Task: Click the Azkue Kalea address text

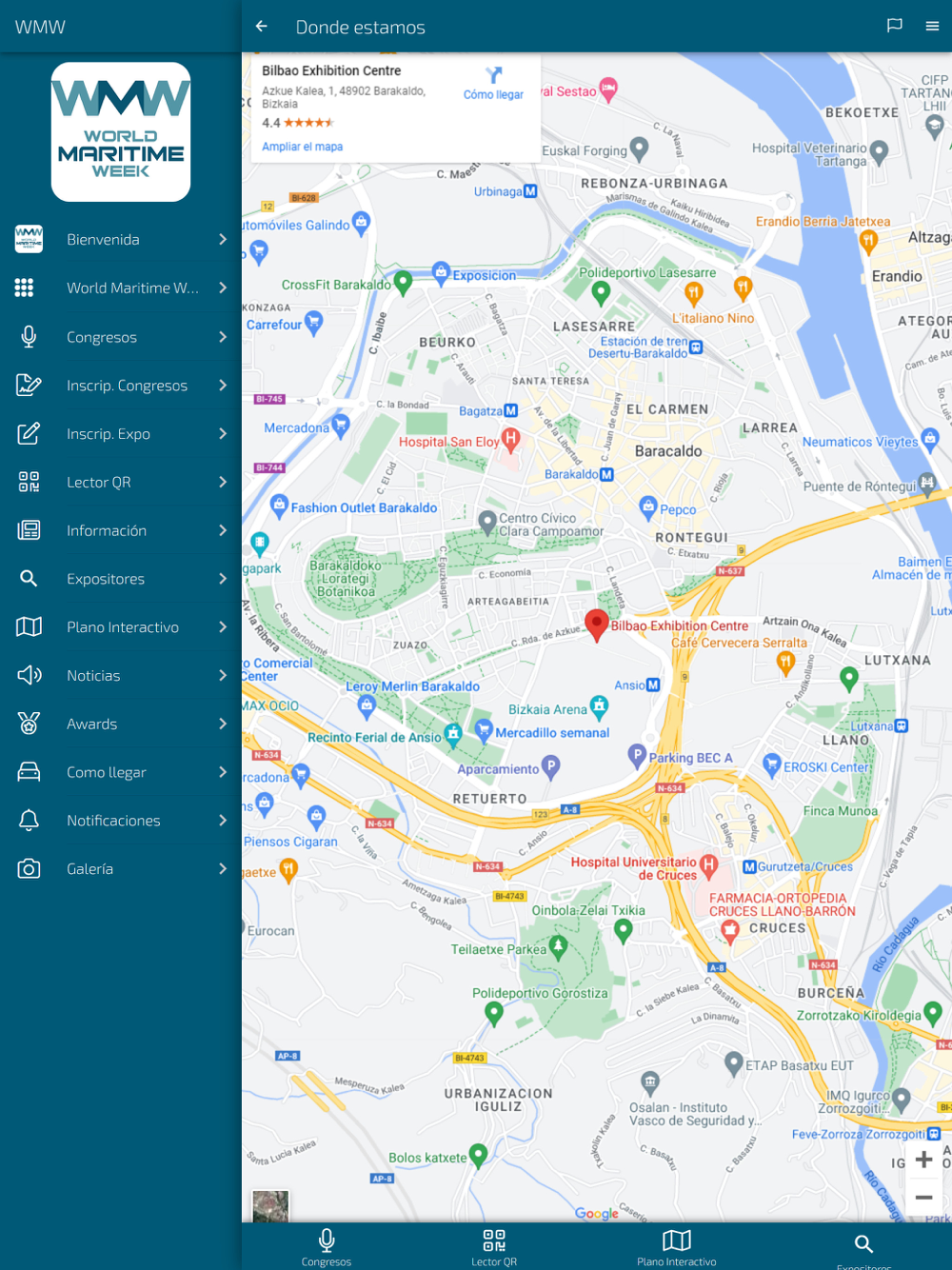Action: point(344,97)
